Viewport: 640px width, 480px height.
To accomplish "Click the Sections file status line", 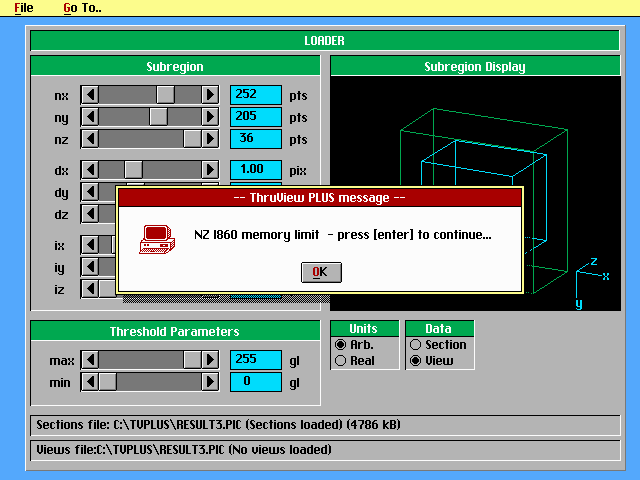I will click(x=325, y=425).
